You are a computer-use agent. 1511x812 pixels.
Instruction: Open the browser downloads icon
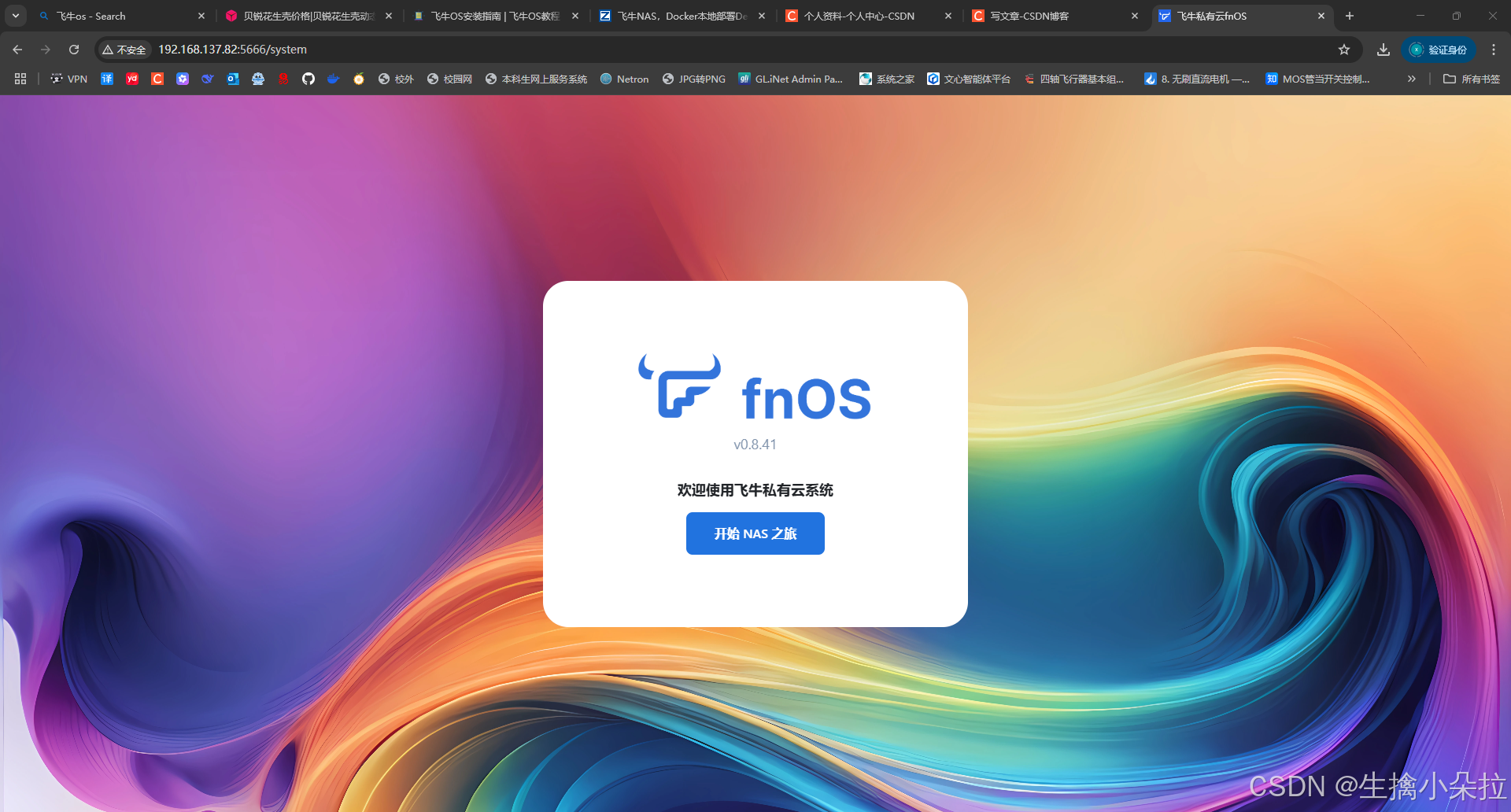pyautogui.click(x=1383, y=50)
